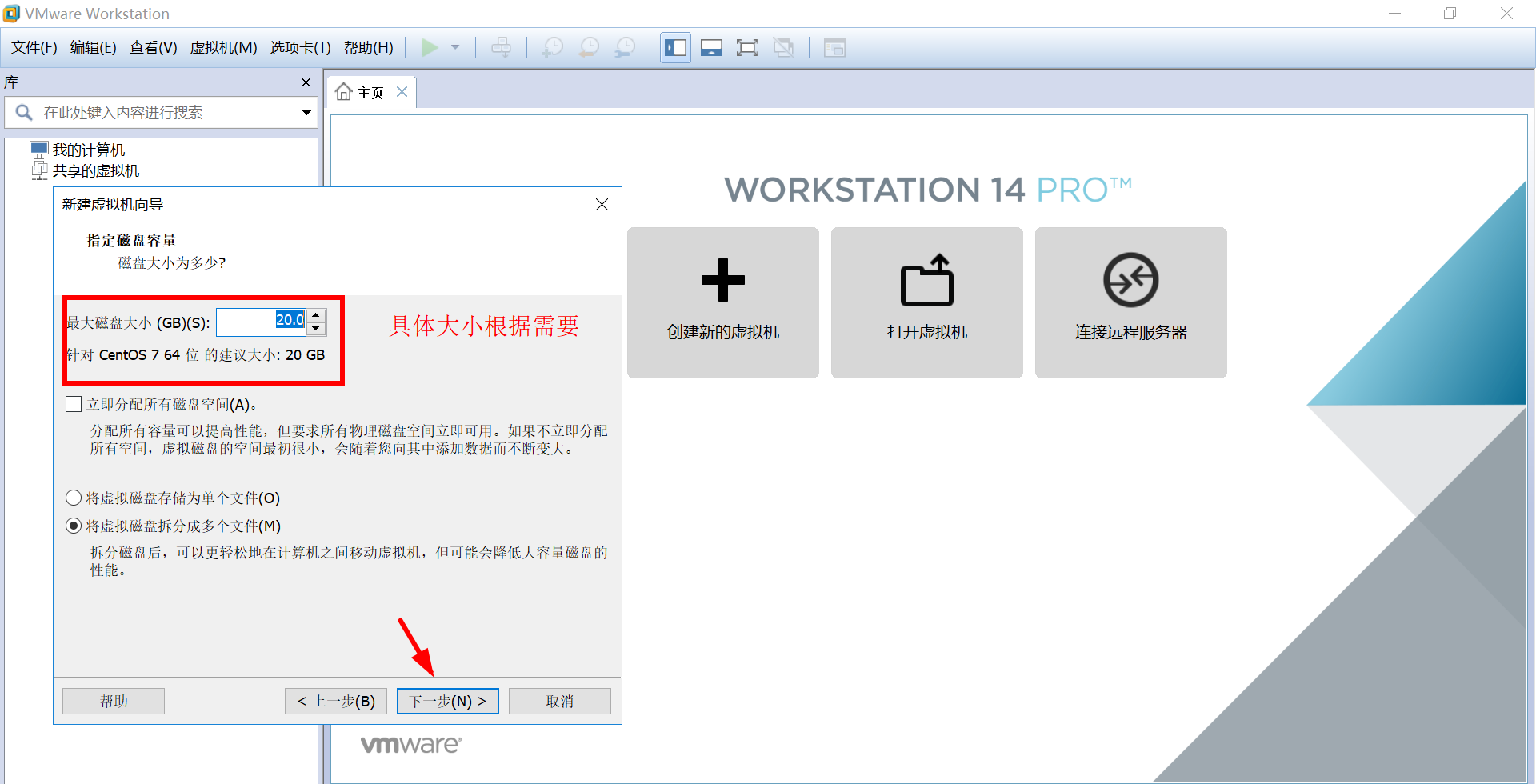Click the thumbnail bar toolbar icon
Viewport: 1536px width, 784px height.
pos(711,48)
